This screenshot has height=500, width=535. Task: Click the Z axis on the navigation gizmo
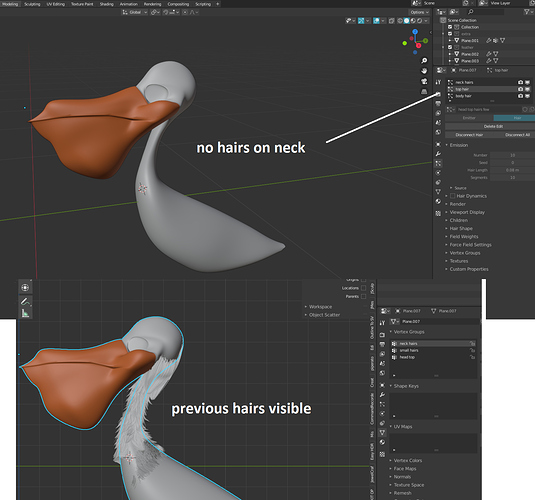click(415, 31)
